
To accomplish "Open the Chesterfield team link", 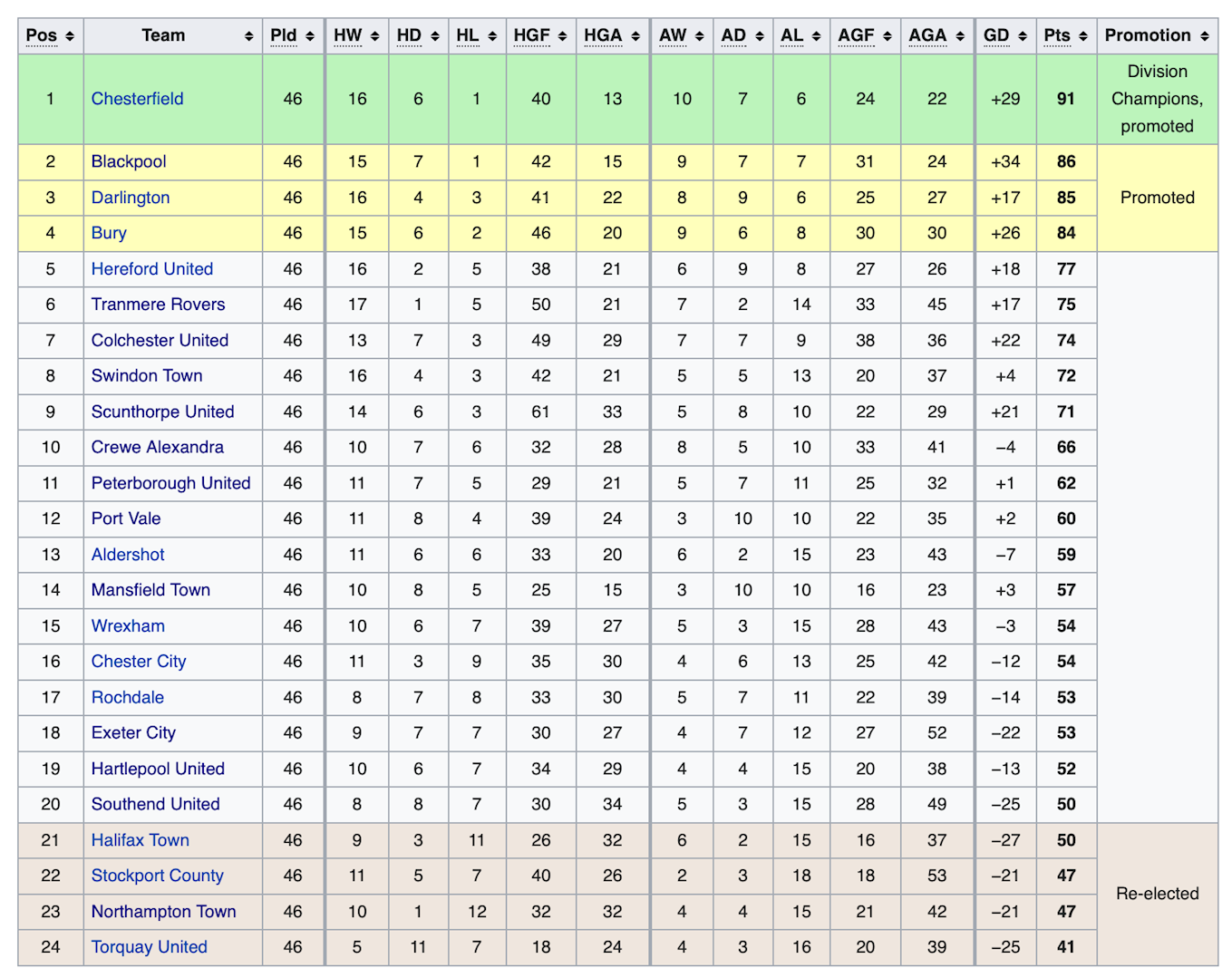I will point(137,99).
